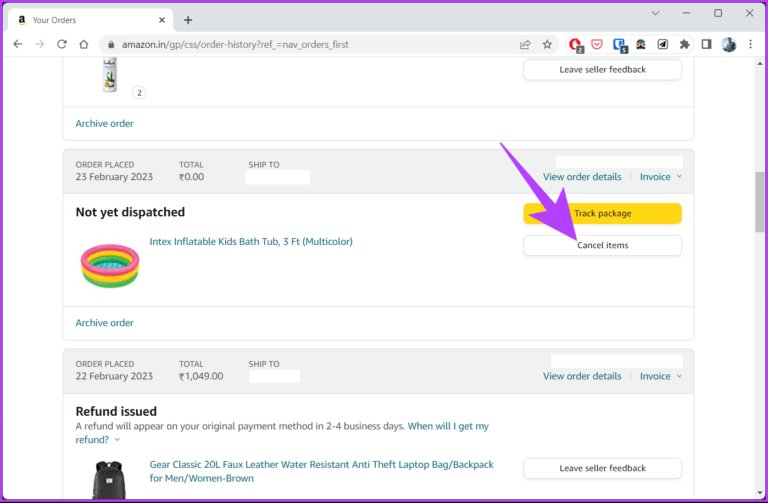Open Intex Inflatable Kids Bath Tub product link
The height and width of the screenshot is (503, 768).
pos(251,241)
